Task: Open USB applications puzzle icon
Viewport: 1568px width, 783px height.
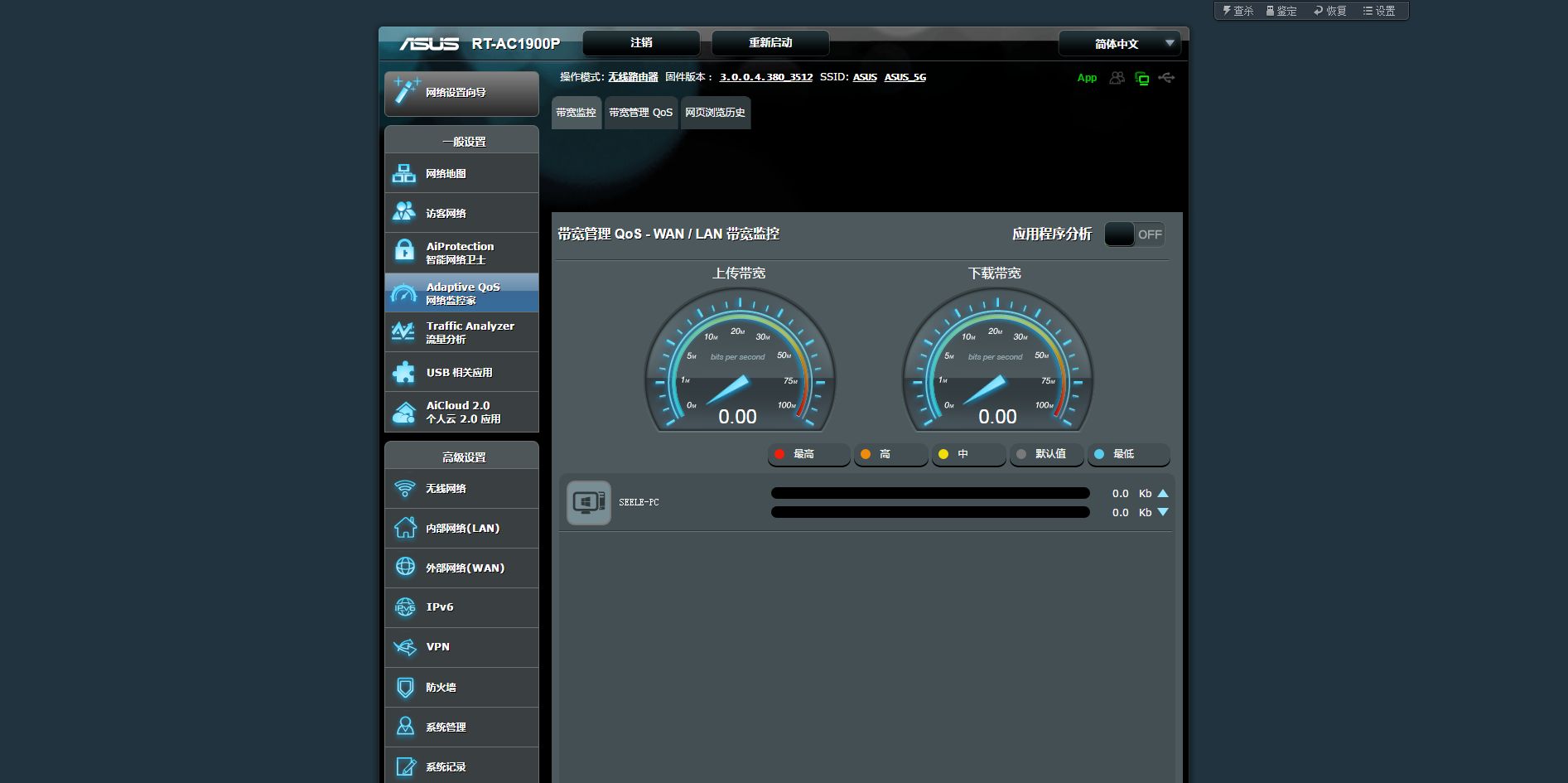Action: coord(404,372)
